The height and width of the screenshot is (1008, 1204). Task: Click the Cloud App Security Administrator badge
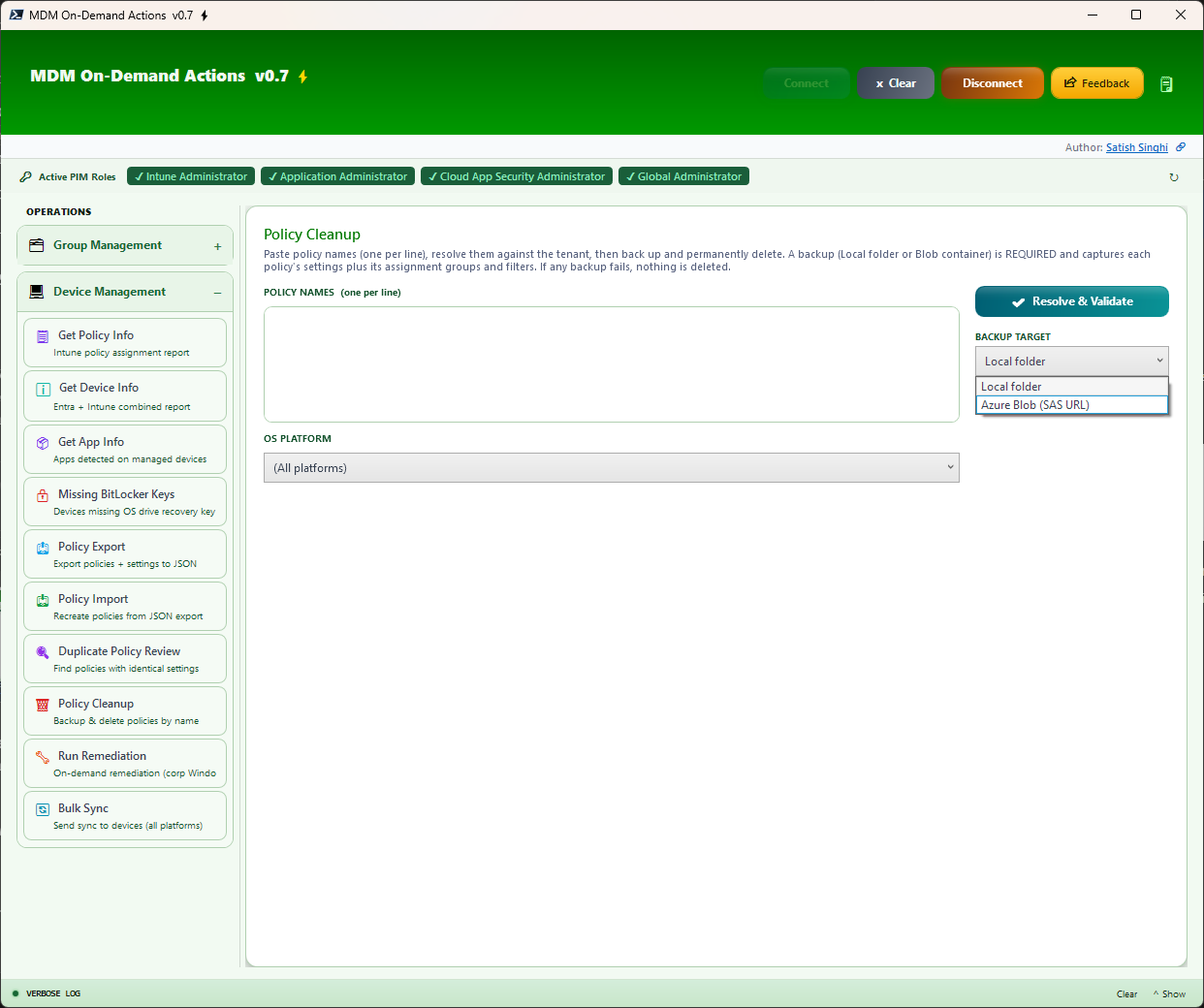517,176
